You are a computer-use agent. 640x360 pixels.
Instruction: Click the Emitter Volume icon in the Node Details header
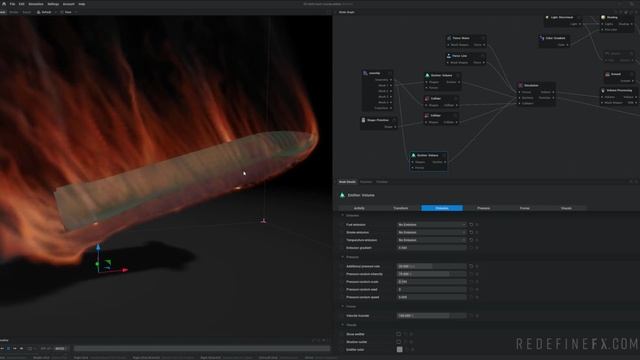342,195
